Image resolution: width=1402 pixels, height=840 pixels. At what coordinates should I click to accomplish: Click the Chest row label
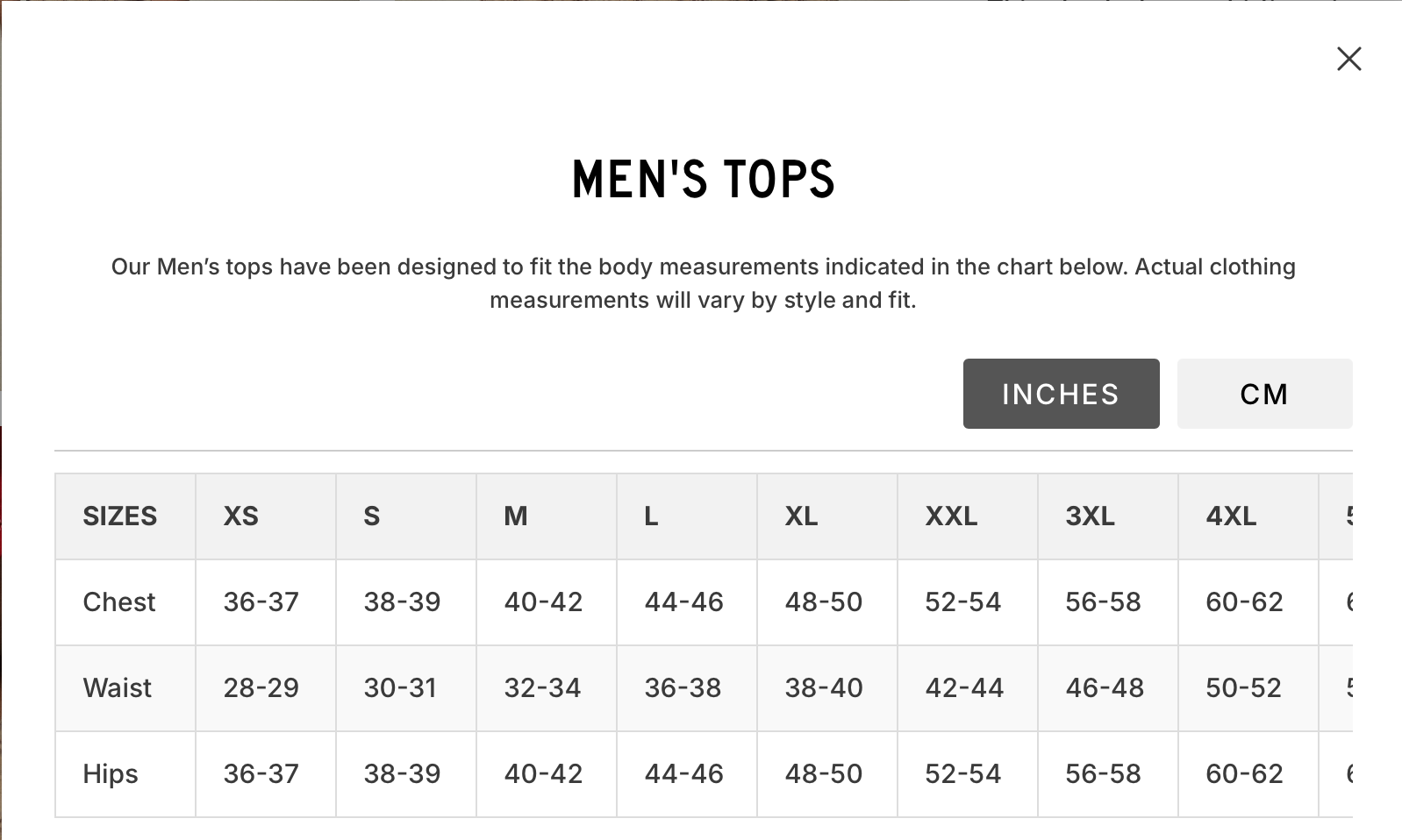tap(119, 602)
